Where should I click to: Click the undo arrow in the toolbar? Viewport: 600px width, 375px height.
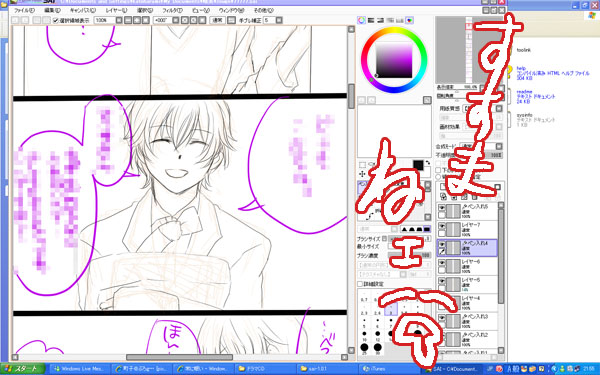15,20
